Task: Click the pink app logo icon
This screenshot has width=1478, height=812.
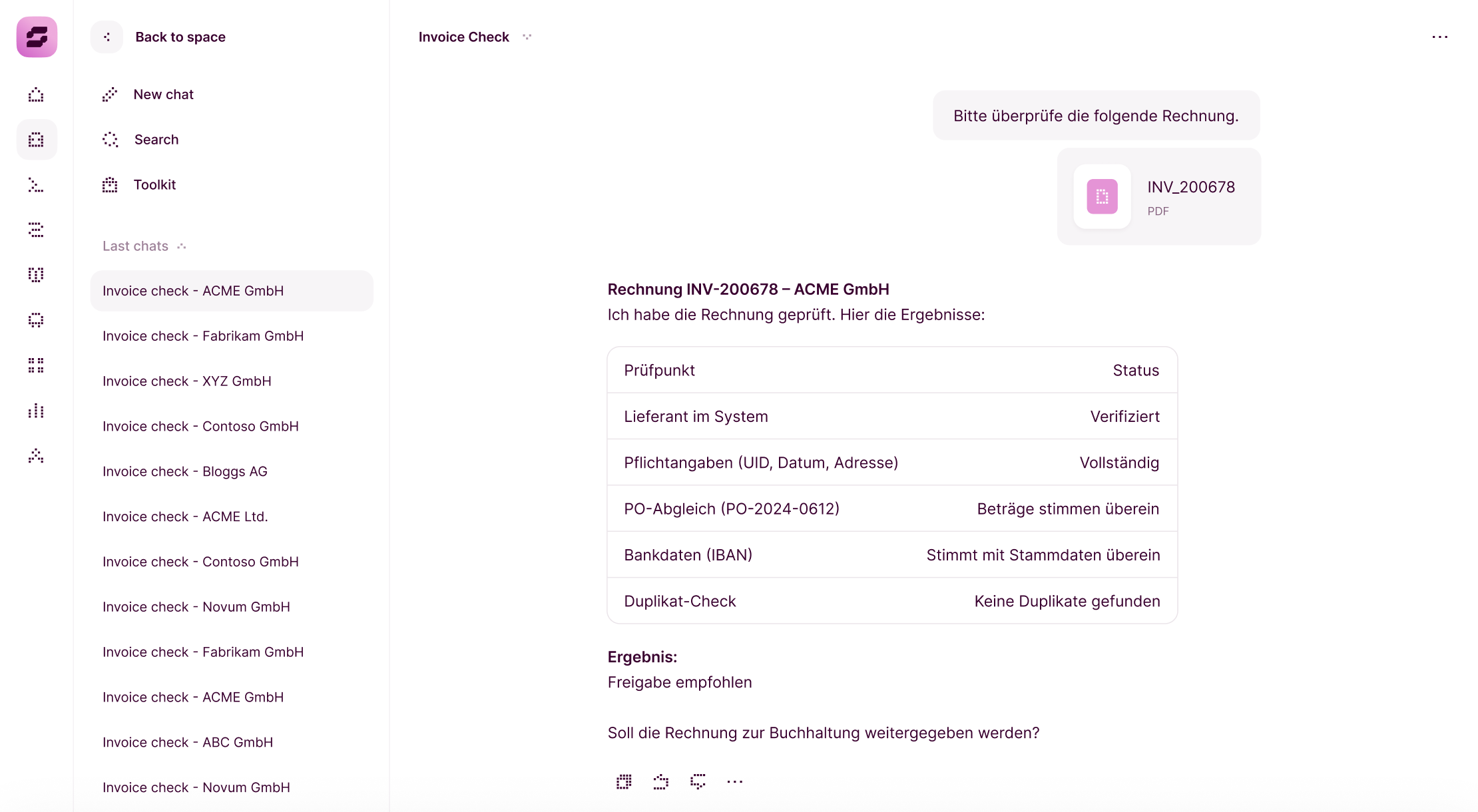Action: 37,37
